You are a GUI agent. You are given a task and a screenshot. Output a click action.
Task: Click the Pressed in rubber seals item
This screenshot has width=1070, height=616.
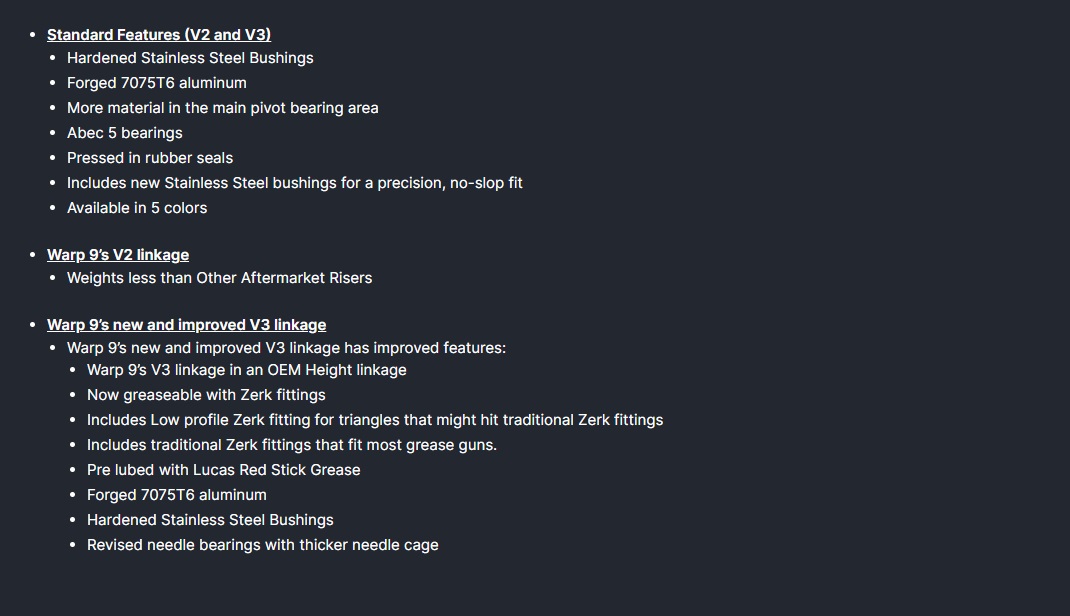(150, 158)
